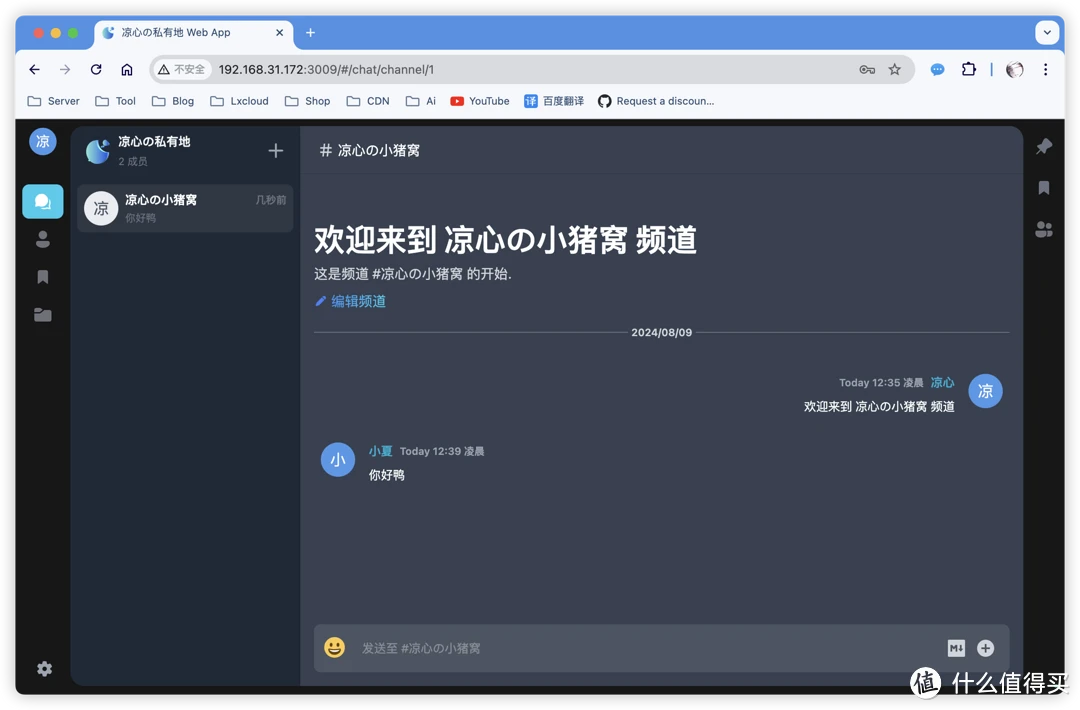1080x710 pixels.
Task: Show pinned messages via the pin icon
Action: pyautogui.click(x=1043, y=146)
